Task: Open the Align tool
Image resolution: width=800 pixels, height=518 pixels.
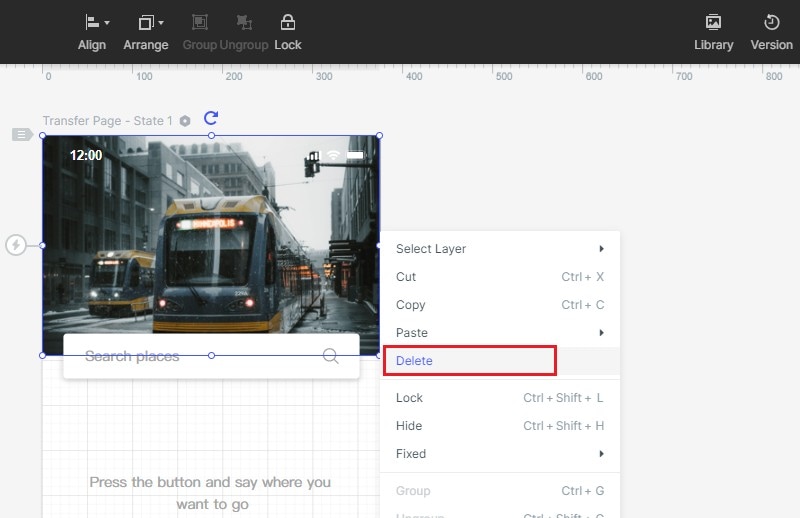Action: click(92, 32)
